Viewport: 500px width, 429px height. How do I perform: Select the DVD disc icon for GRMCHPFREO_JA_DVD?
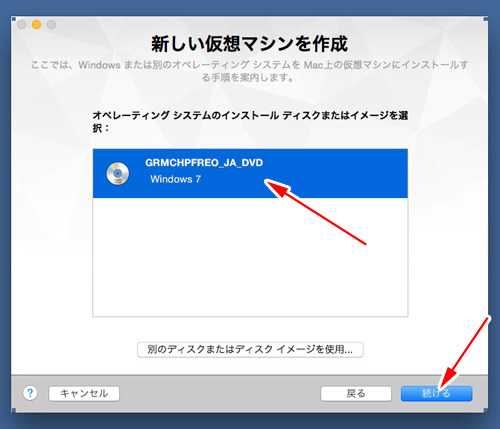click(x=118, y=174)
